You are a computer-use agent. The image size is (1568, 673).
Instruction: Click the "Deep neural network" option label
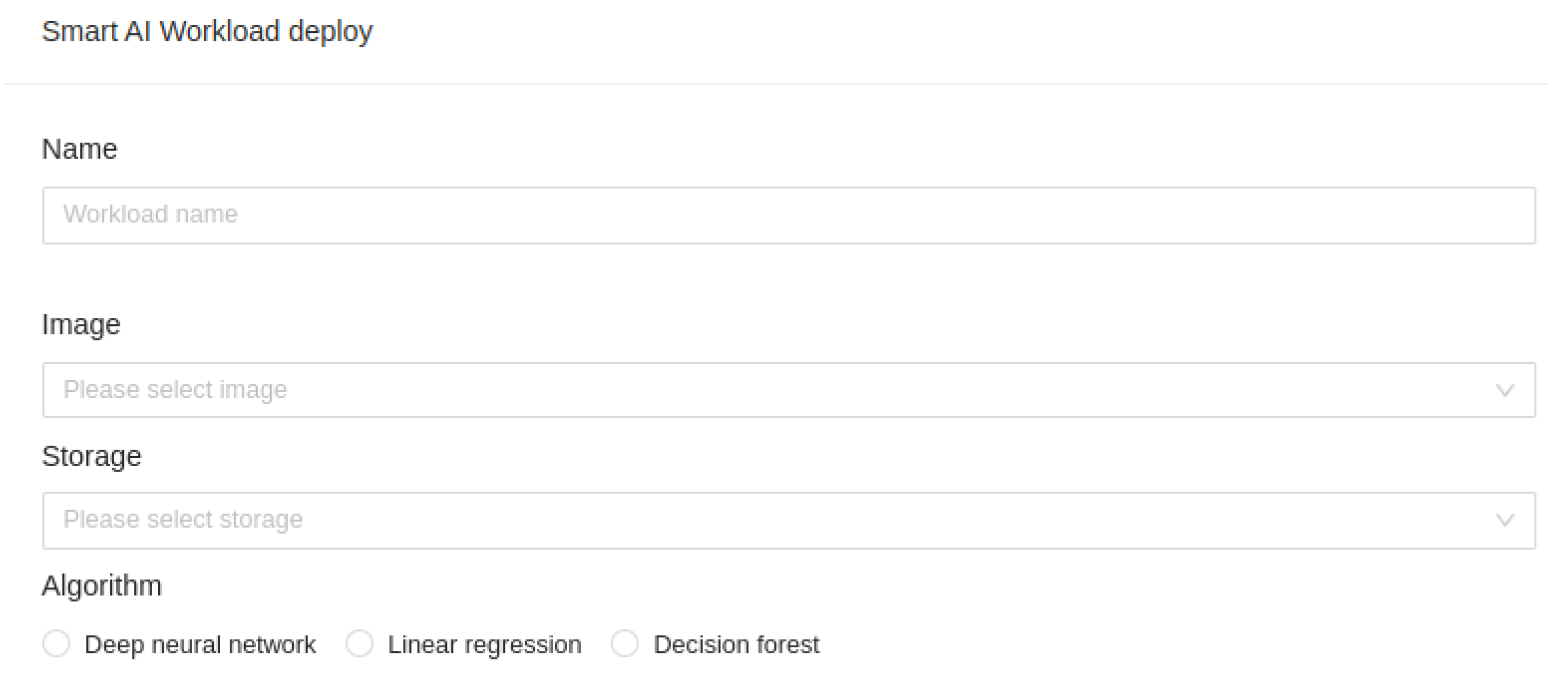(200, 645)
